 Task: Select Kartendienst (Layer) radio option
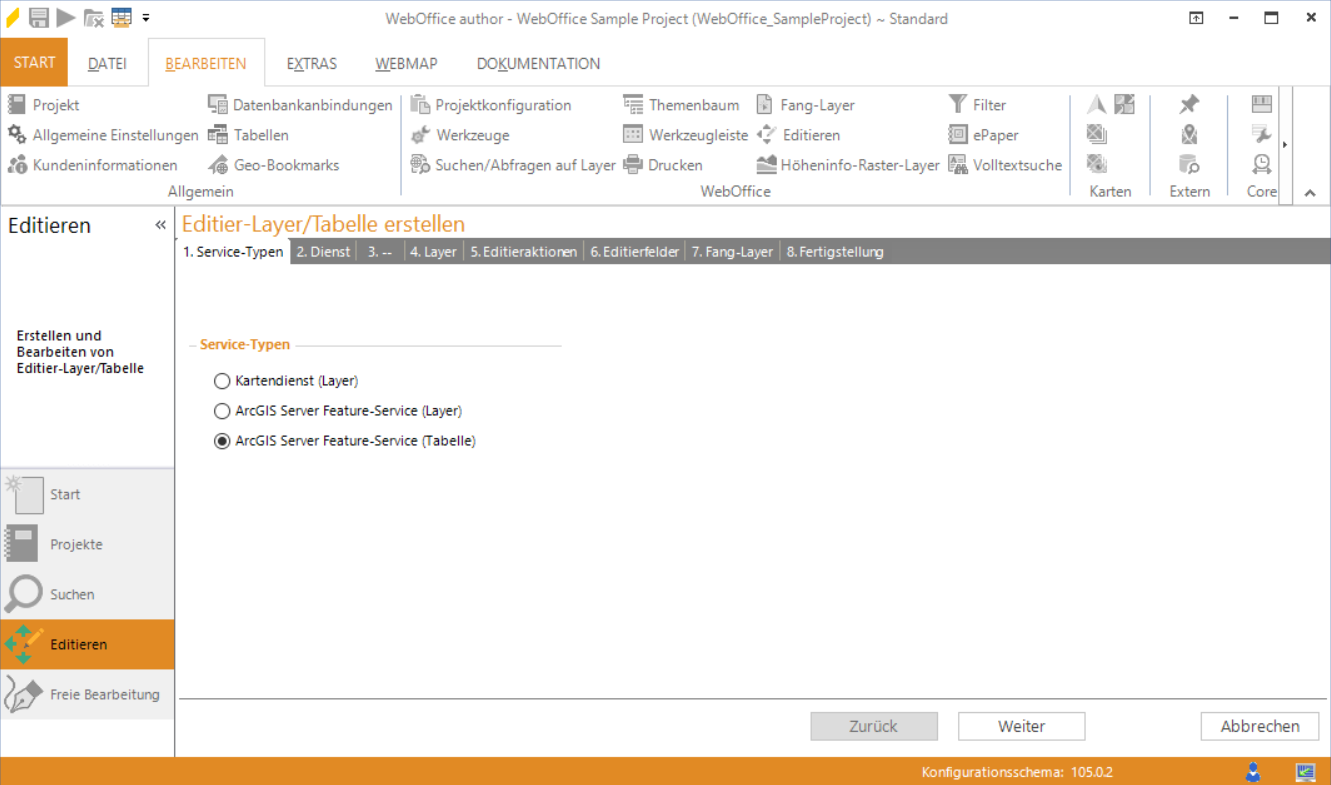click(x=286, y=381)
